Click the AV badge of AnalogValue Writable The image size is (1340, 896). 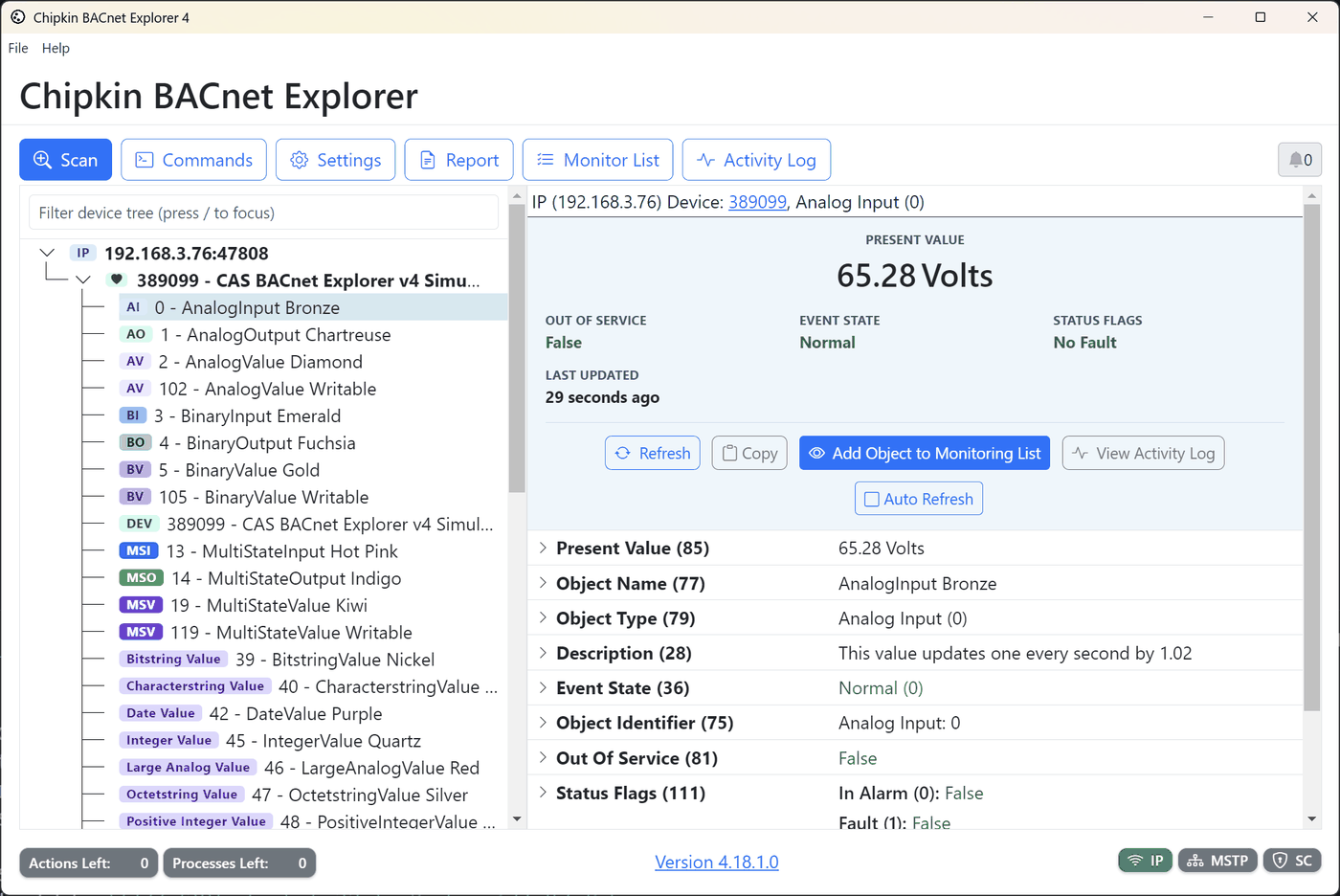(135, 389)
